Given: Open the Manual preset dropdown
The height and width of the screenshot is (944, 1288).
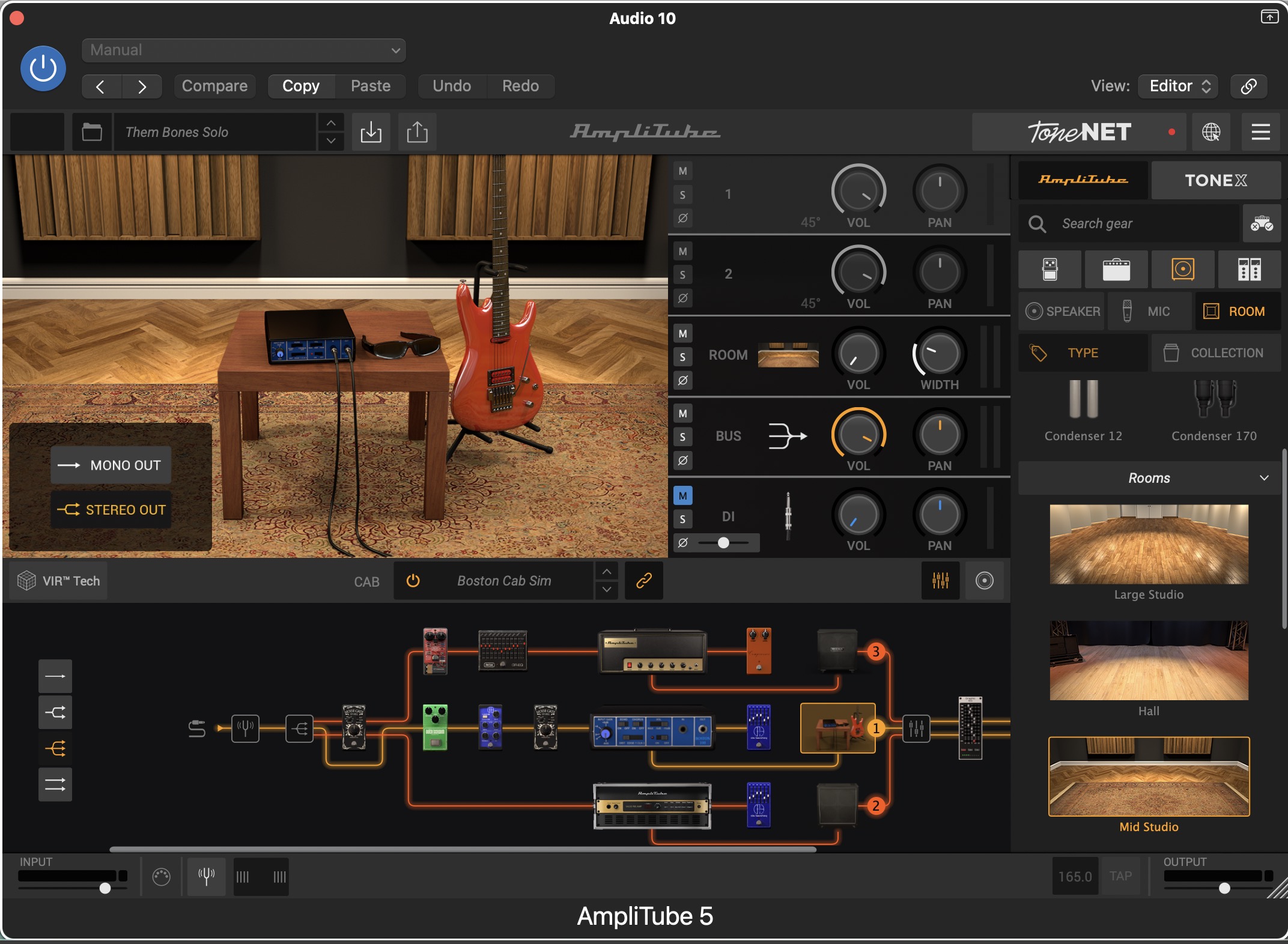Looking at the screenshot, I should (243, 50).
